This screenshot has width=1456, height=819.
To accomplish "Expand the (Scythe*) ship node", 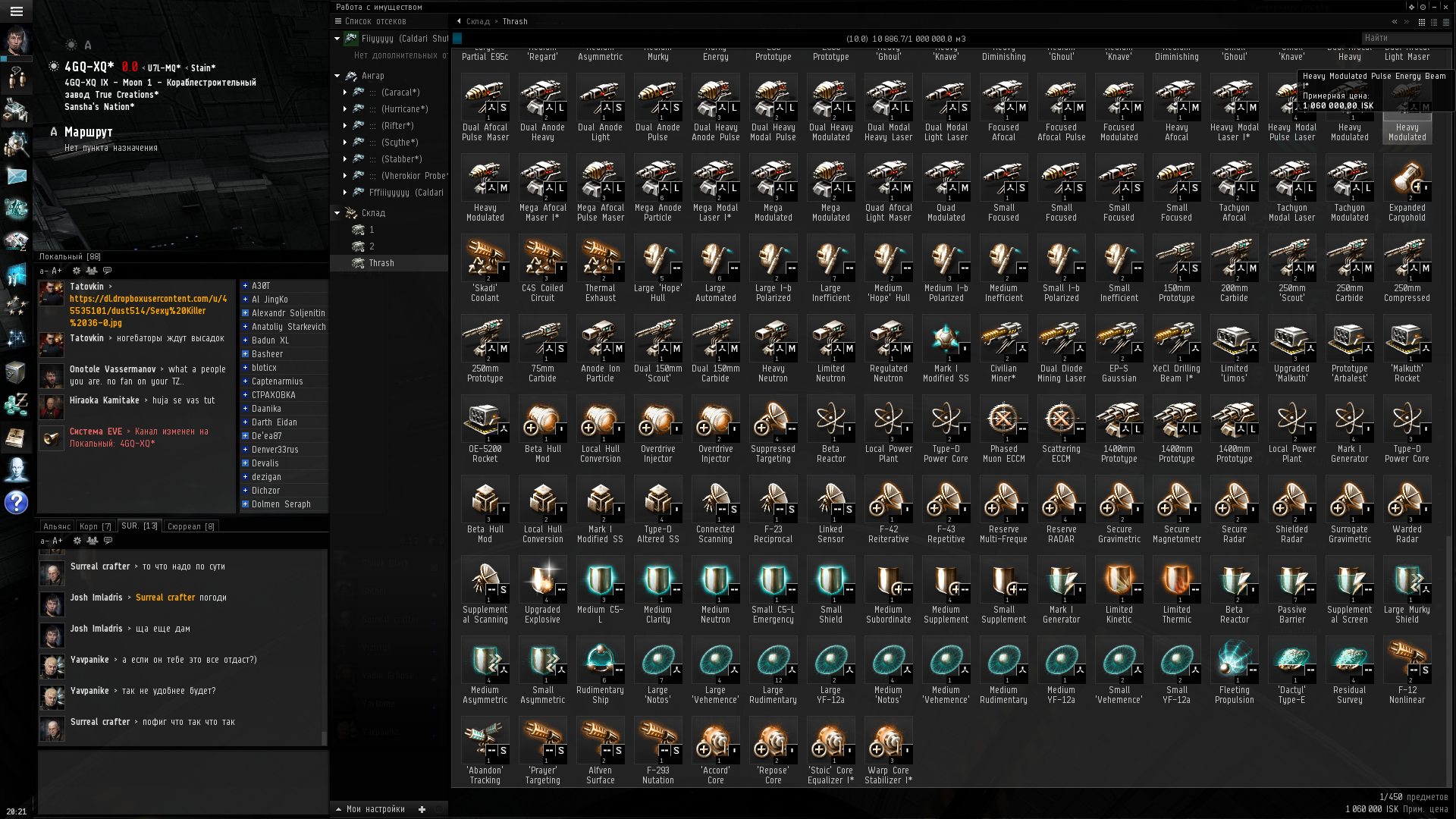I will pyautogui.click(x=345, y=143).
